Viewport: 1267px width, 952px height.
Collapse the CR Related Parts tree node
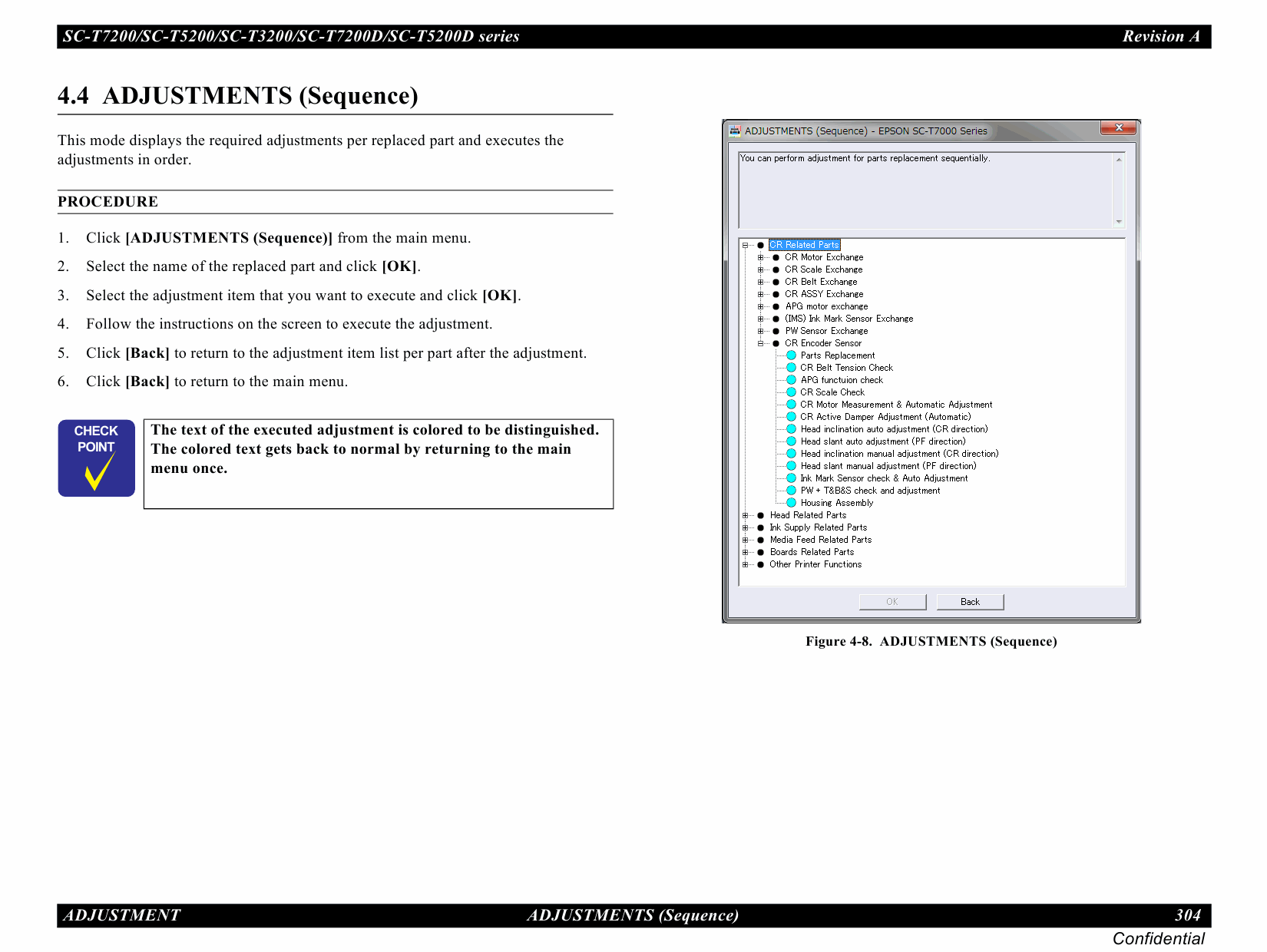[x=745, y=246]
